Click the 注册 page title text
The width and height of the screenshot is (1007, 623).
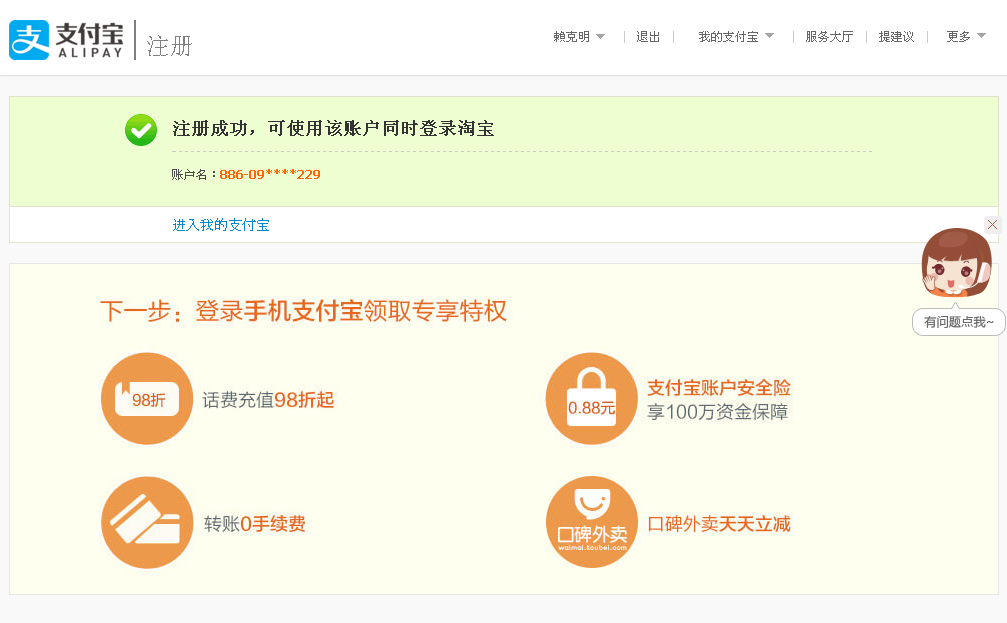(169, 46)
